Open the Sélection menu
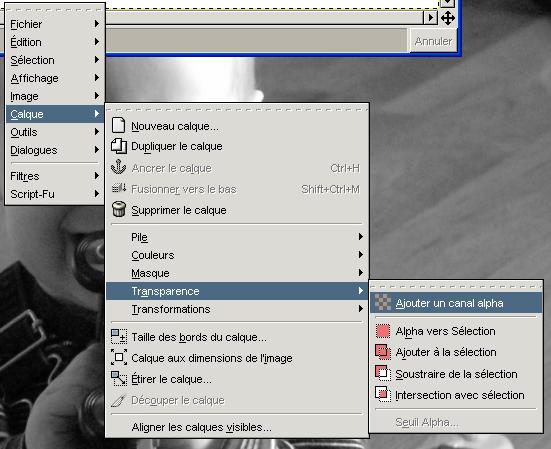This screenshot has height=449, width=551. point(55,60)
